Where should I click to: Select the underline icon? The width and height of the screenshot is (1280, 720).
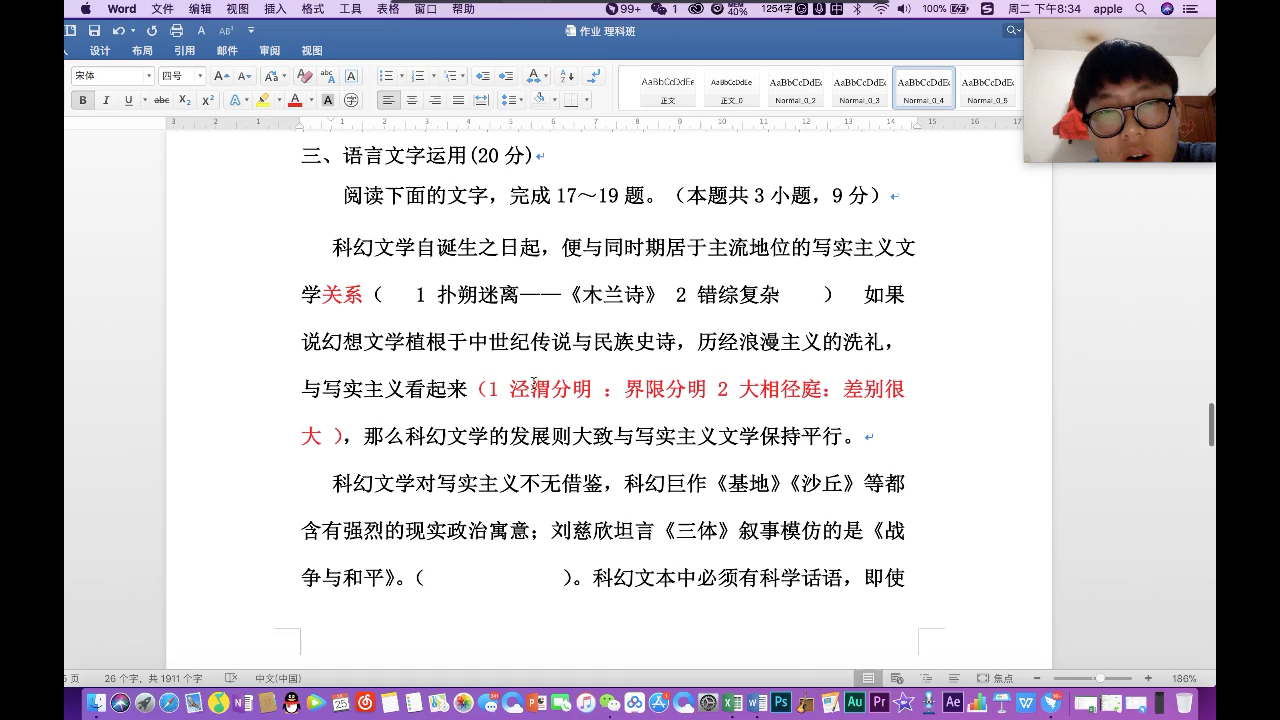(x=128, y=100)
